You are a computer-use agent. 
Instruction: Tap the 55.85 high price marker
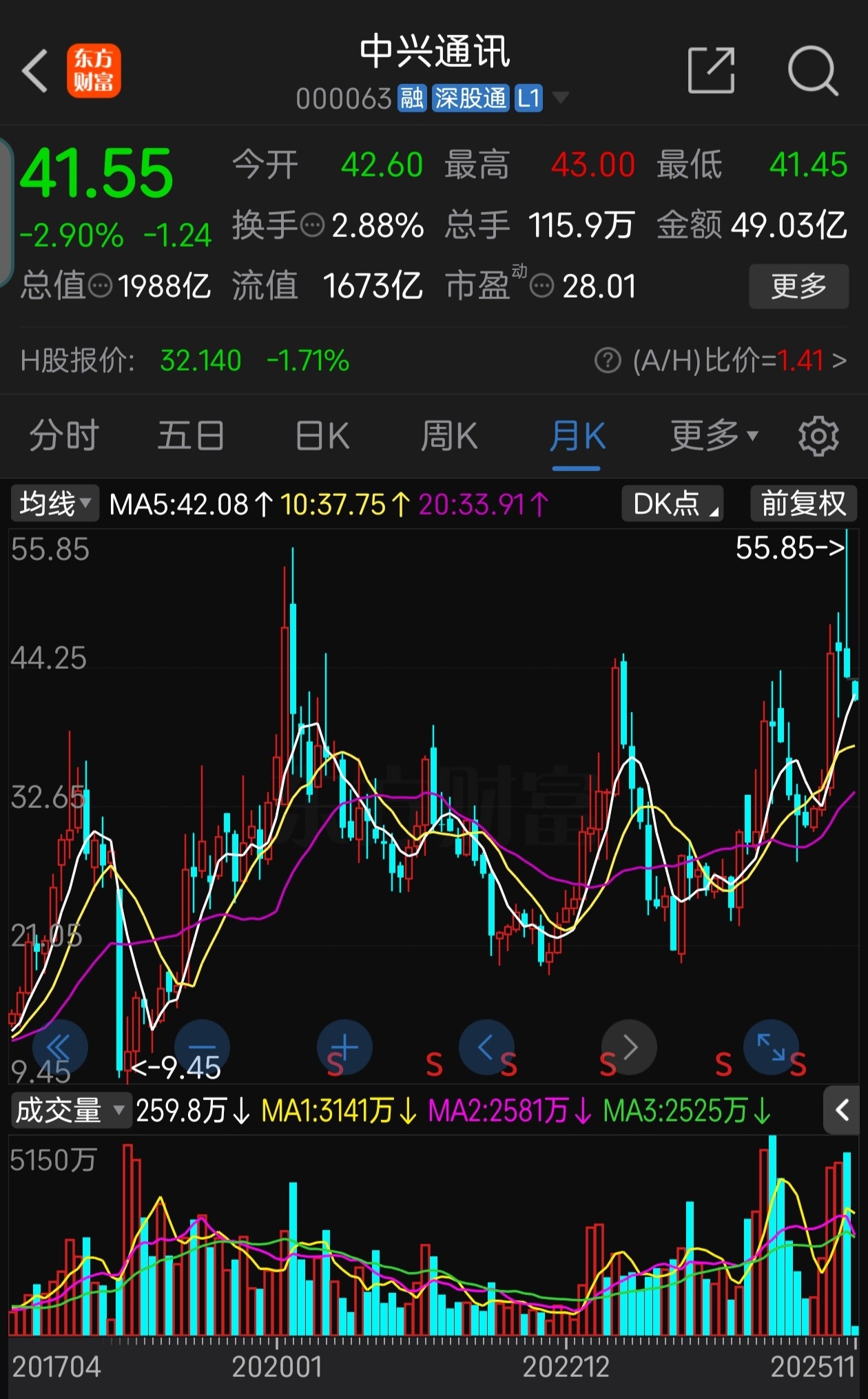point(789,548)
